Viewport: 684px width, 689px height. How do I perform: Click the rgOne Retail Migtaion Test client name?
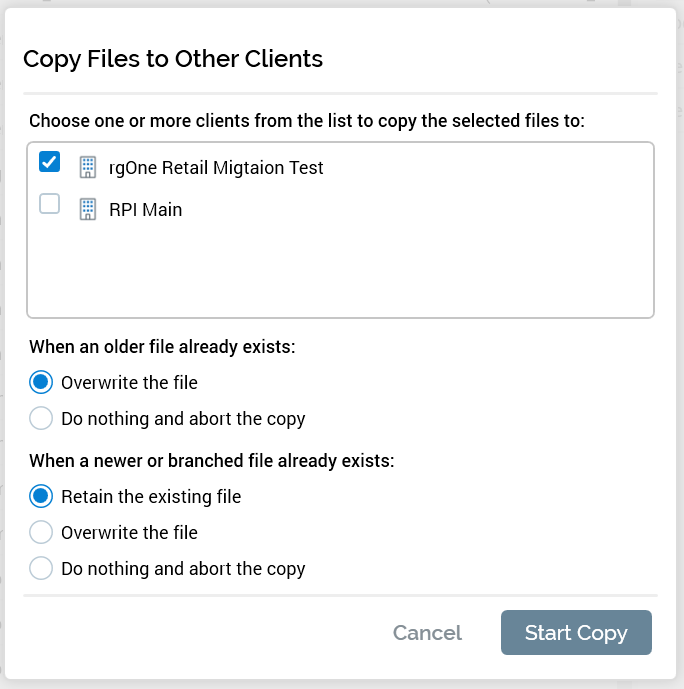216,168
